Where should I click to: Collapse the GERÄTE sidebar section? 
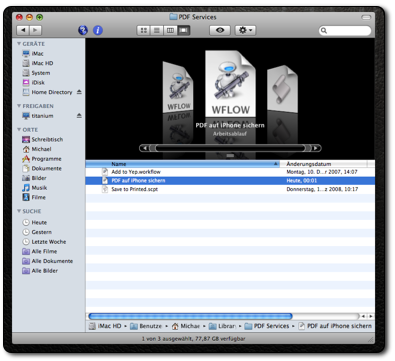tap(19, 44)
